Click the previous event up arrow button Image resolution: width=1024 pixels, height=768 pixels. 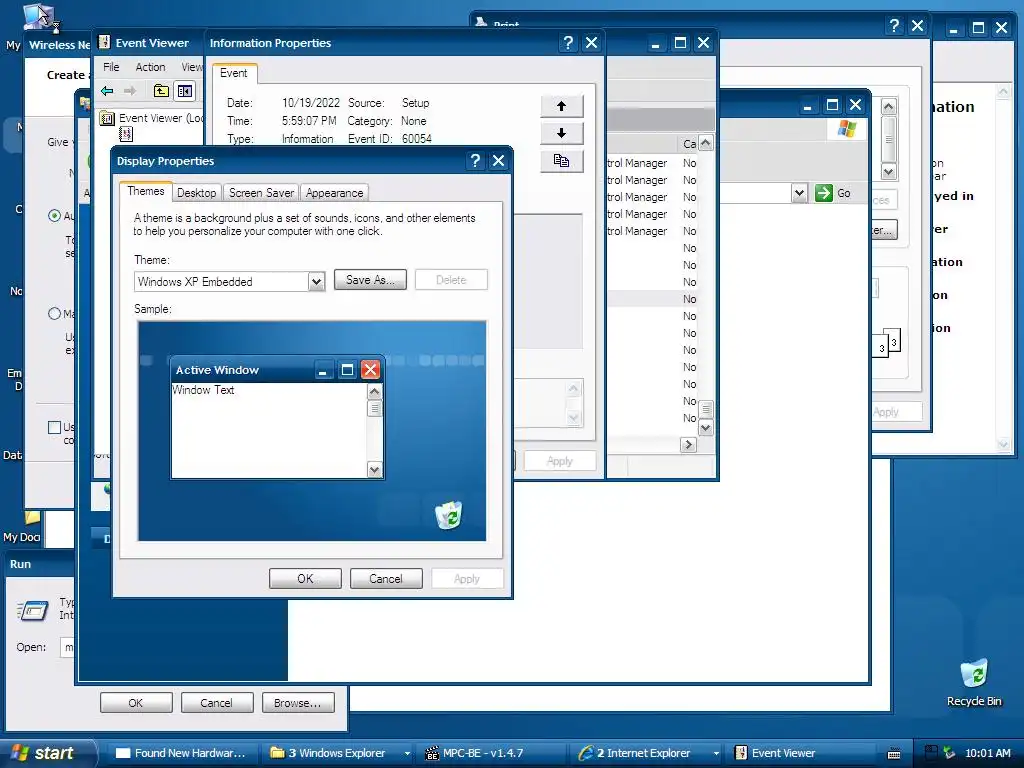(562, 106)
